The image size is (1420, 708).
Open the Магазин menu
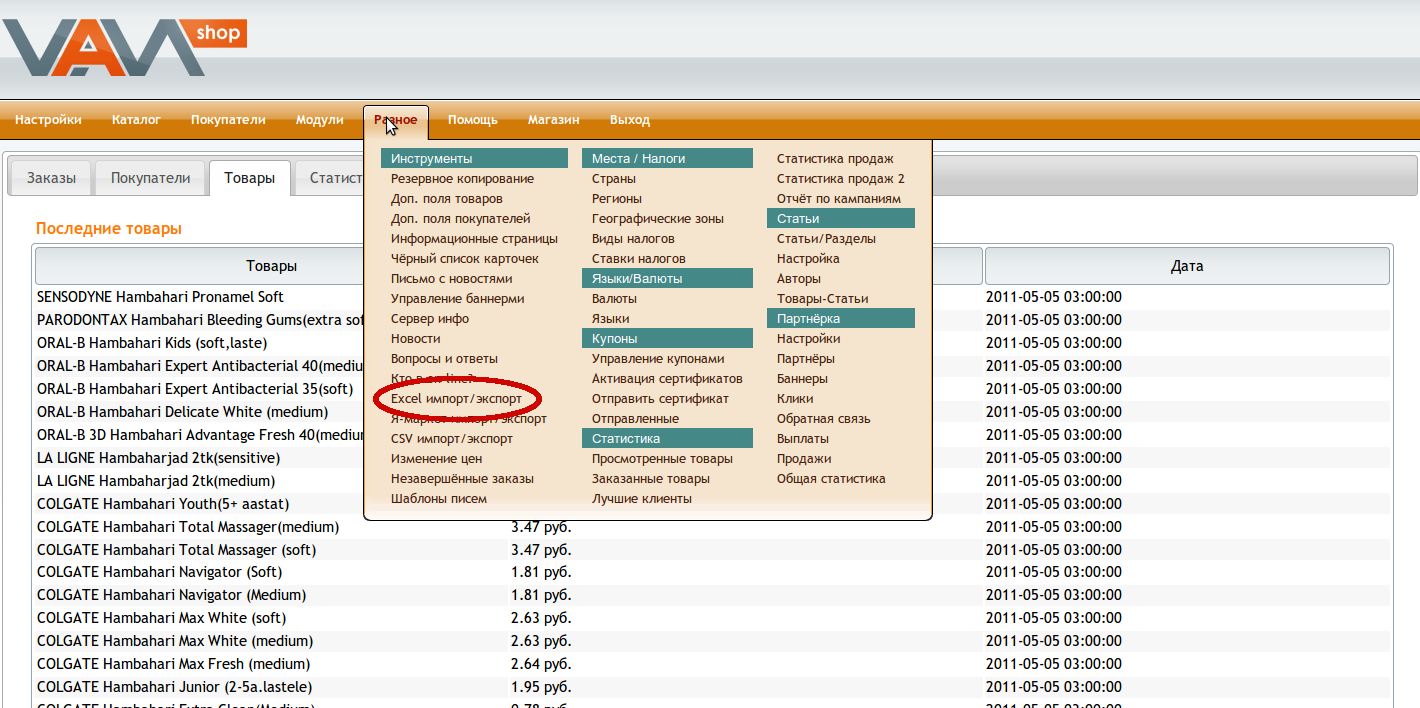tap(553, 120)
